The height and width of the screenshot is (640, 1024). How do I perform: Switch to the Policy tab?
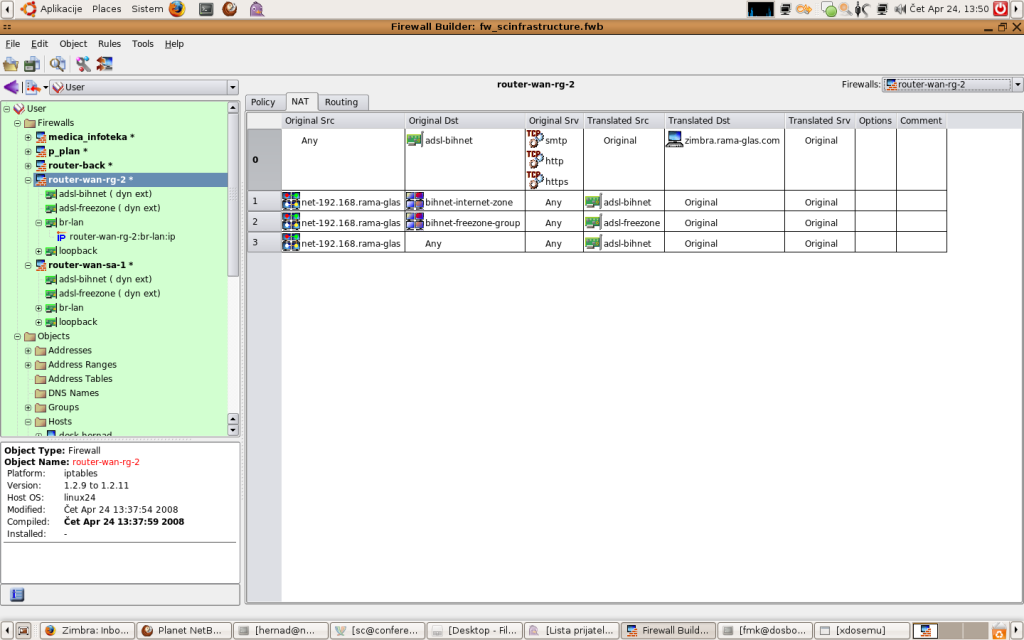click(x=263, y=102)
